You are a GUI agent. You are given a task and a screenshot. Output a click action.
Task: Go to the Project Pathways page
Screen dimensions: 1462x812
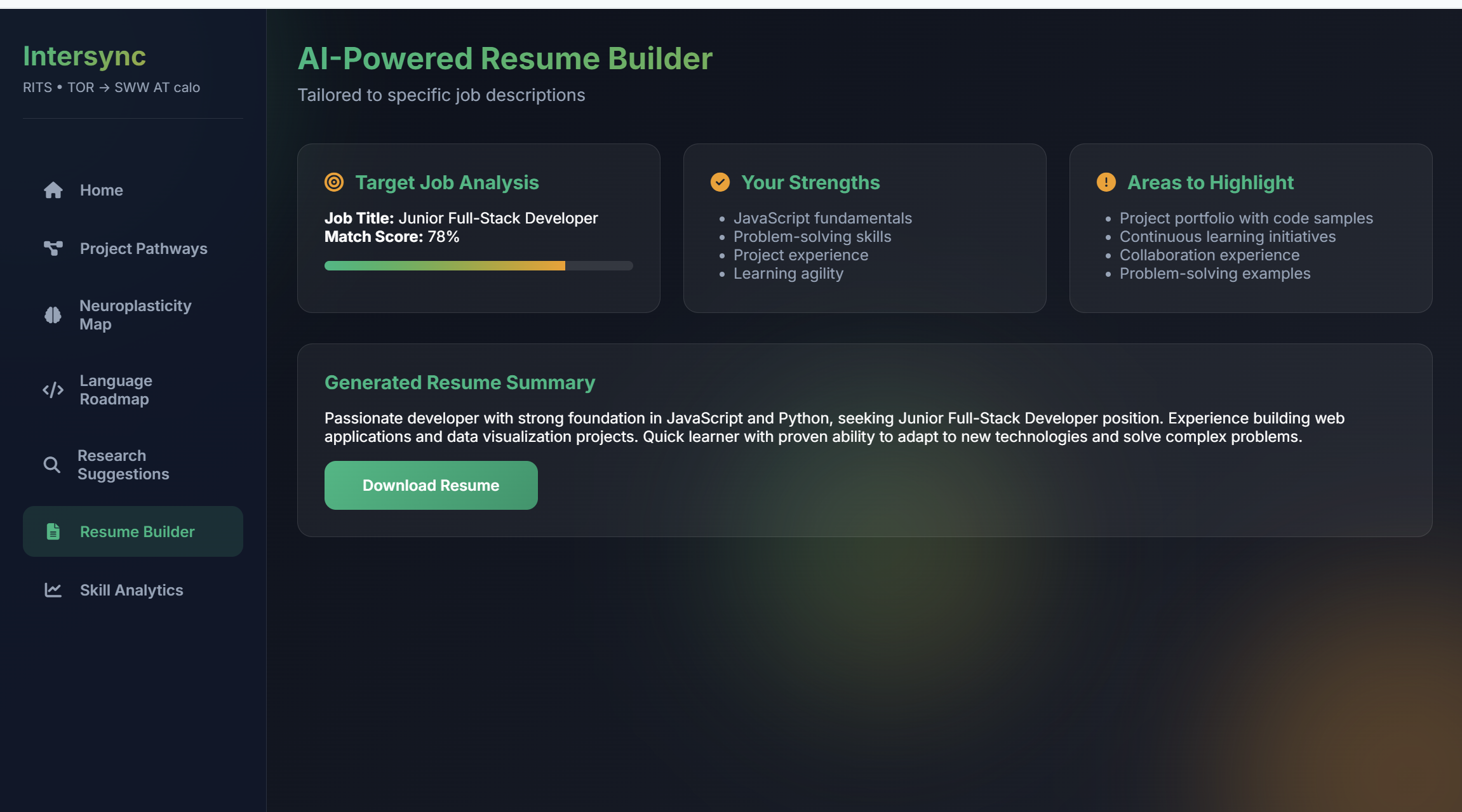[144, 248]
